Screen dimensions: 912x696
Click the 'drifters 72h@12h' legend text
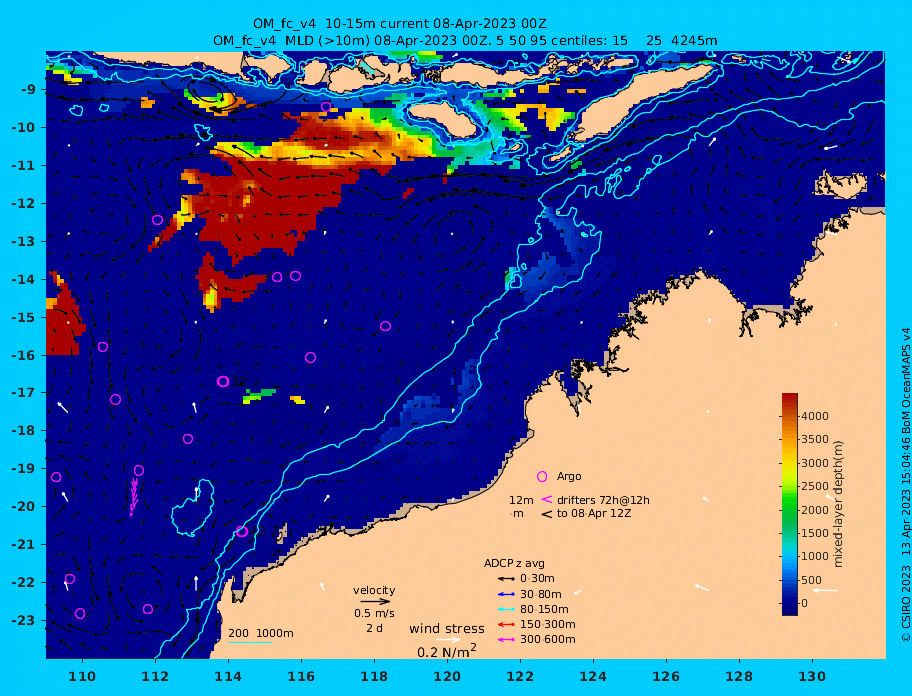[x=603, y=500]
